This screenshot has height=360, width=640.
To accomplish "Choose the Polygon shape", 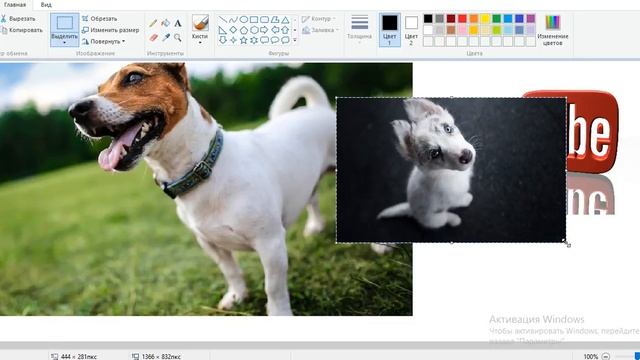I will (x=275, y=20).
